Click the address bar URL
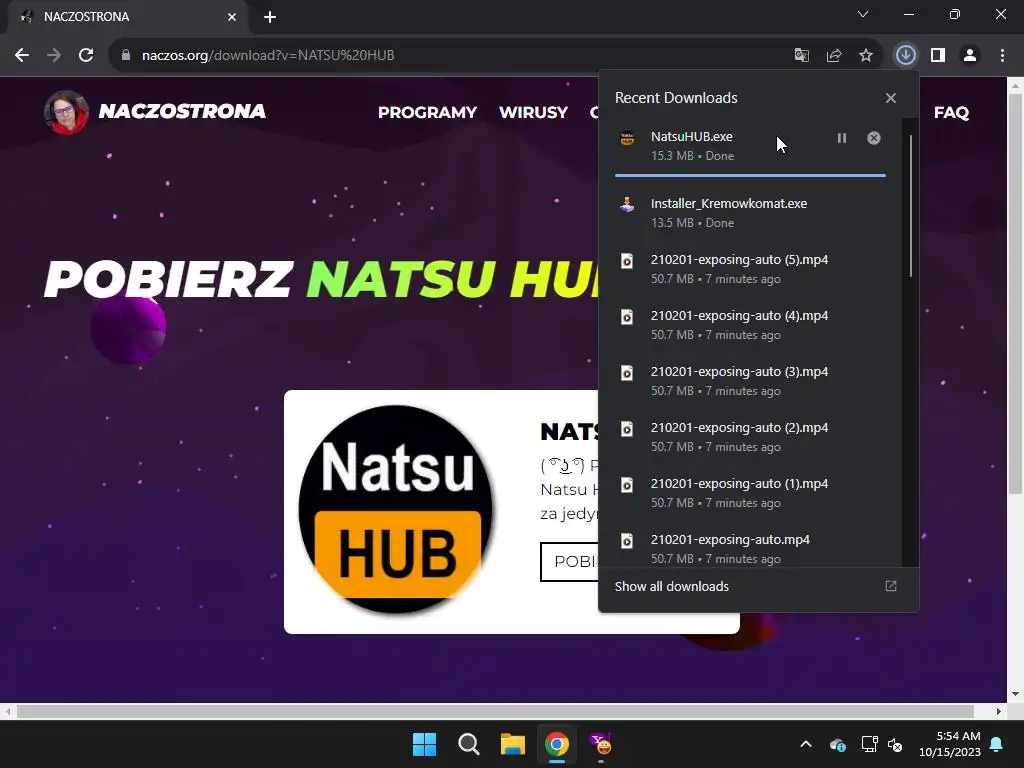Viewport: 1024px width, 768px height. [x=268, y=56]
